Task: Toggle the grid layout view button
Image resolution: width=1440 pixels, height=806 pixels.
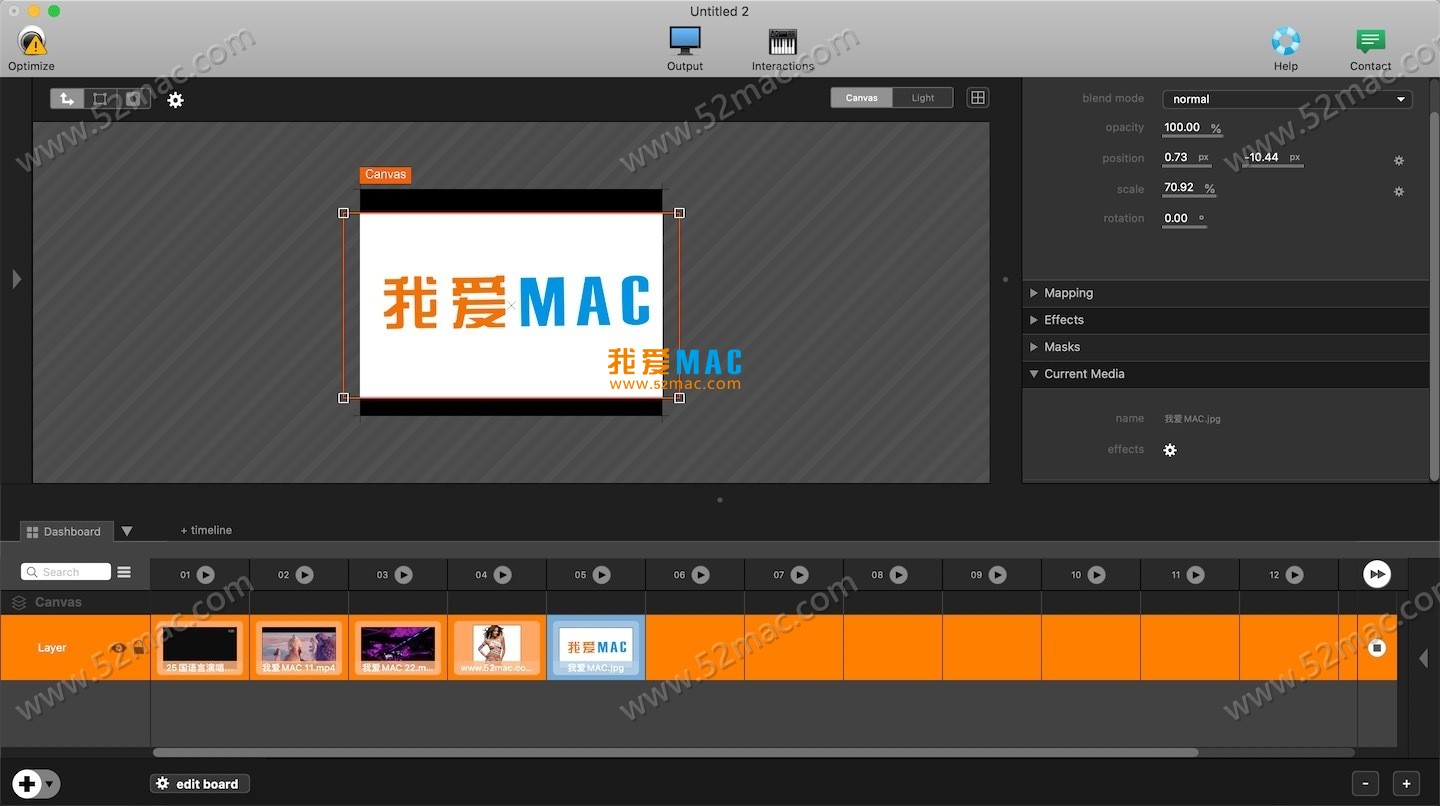Action: (x=978, y=97)
